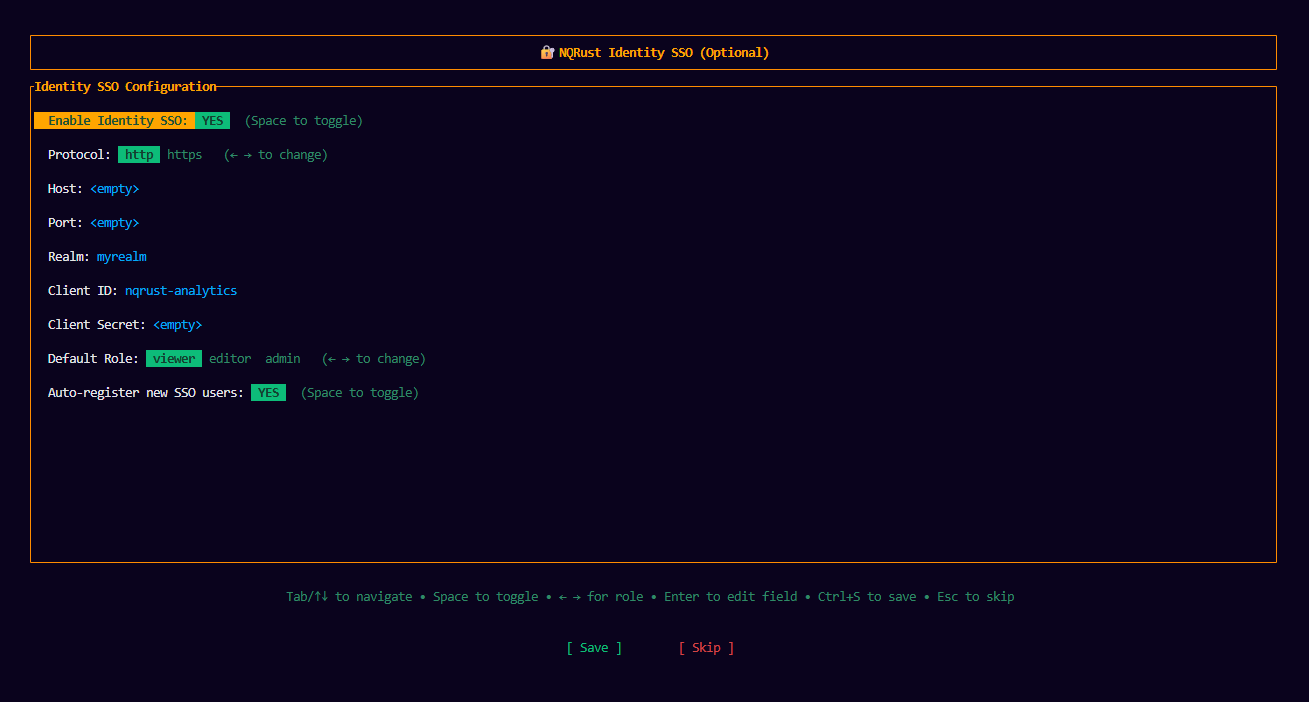Click the Tab/↑↓ to navigate hint
The image size is (1309, 702).
tap(349, 597)
